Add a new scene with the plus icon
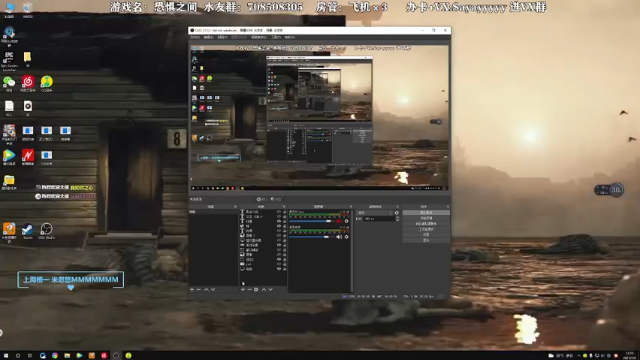This screenshot has width=640, height=360. coord(192,289)
